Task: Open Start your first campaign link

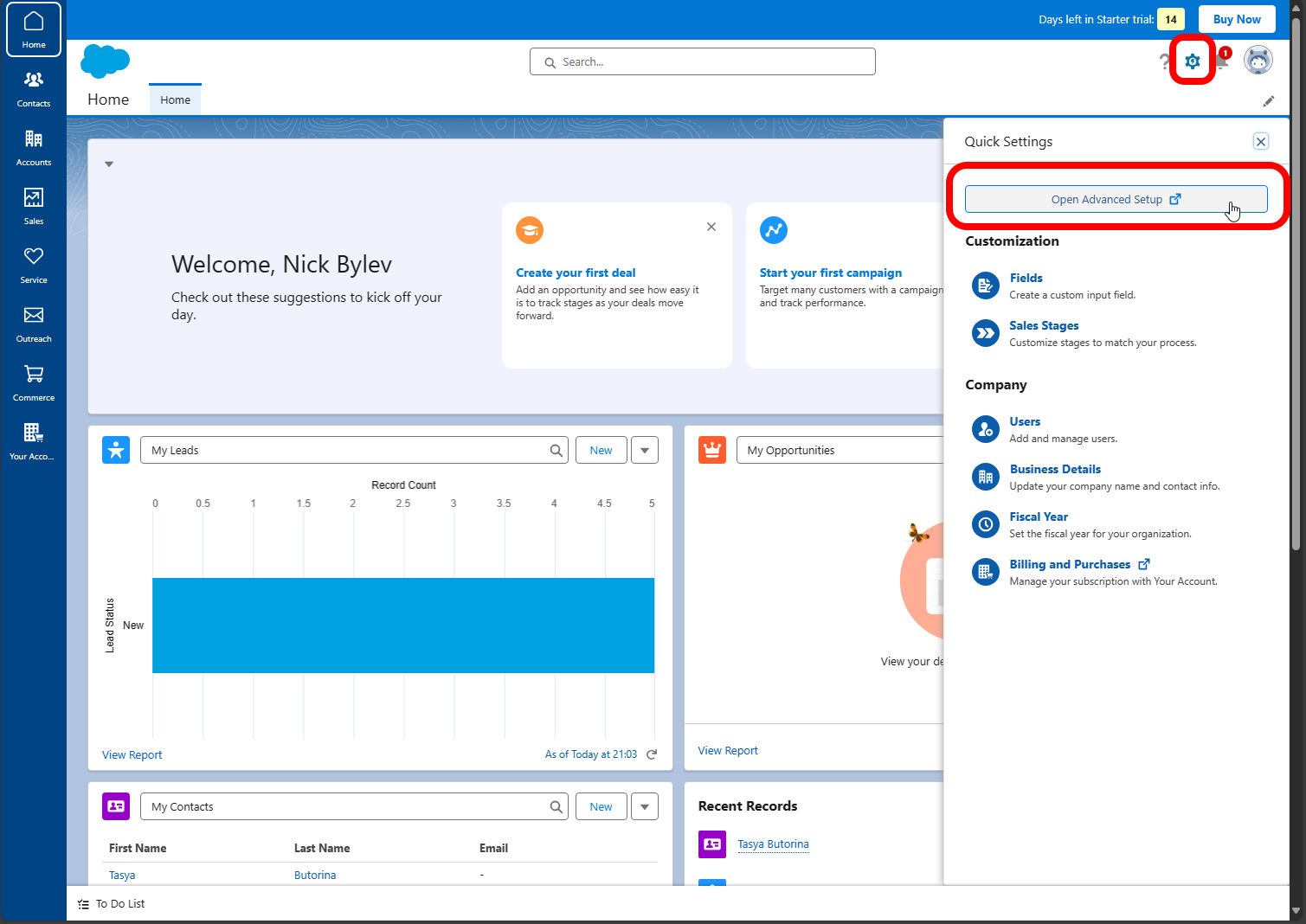Action: (x=831, y=273)
